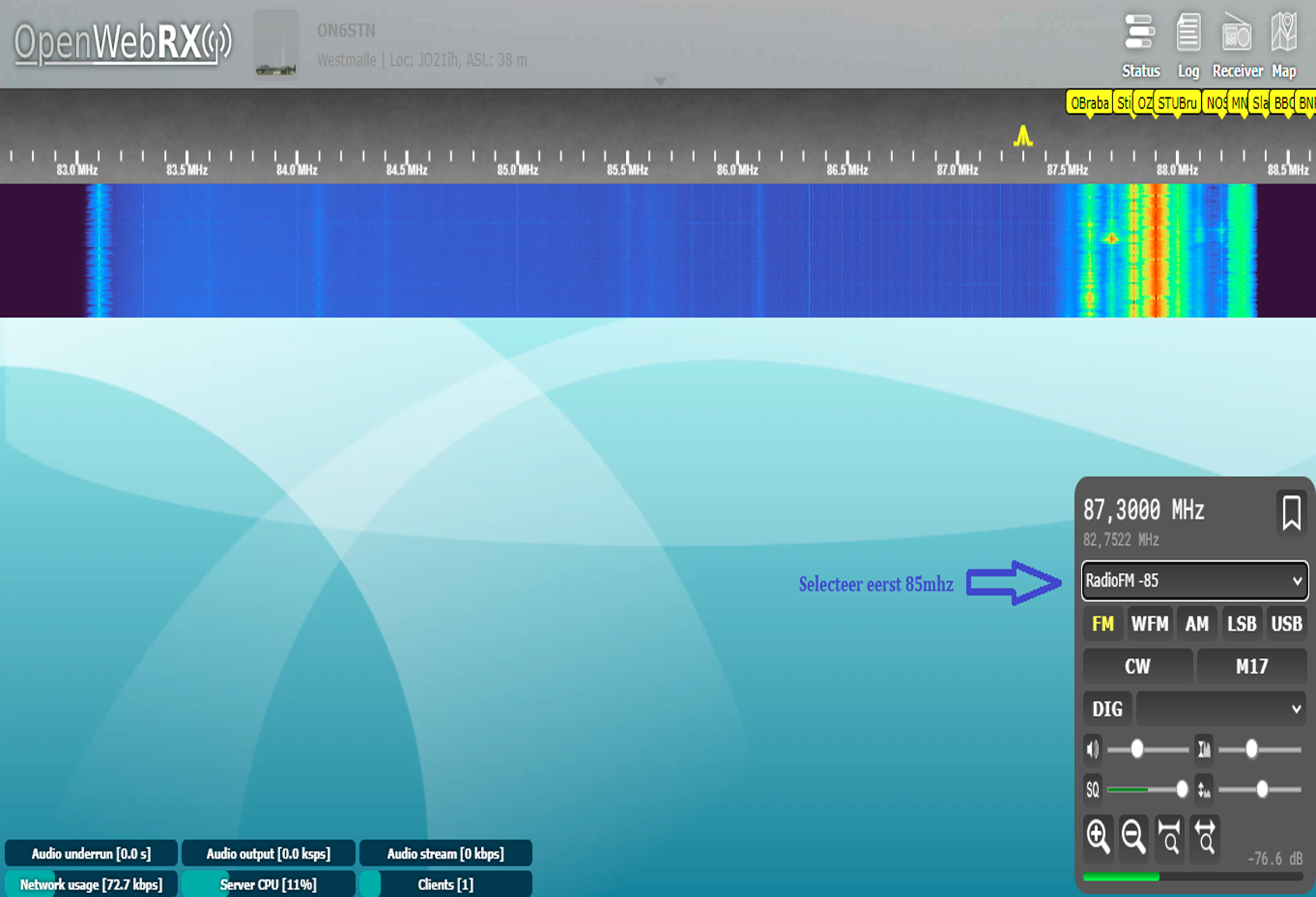Viewport: 1316px width, 897px height.
Task: Select M17 digital voice mode
Action: 1252,666
